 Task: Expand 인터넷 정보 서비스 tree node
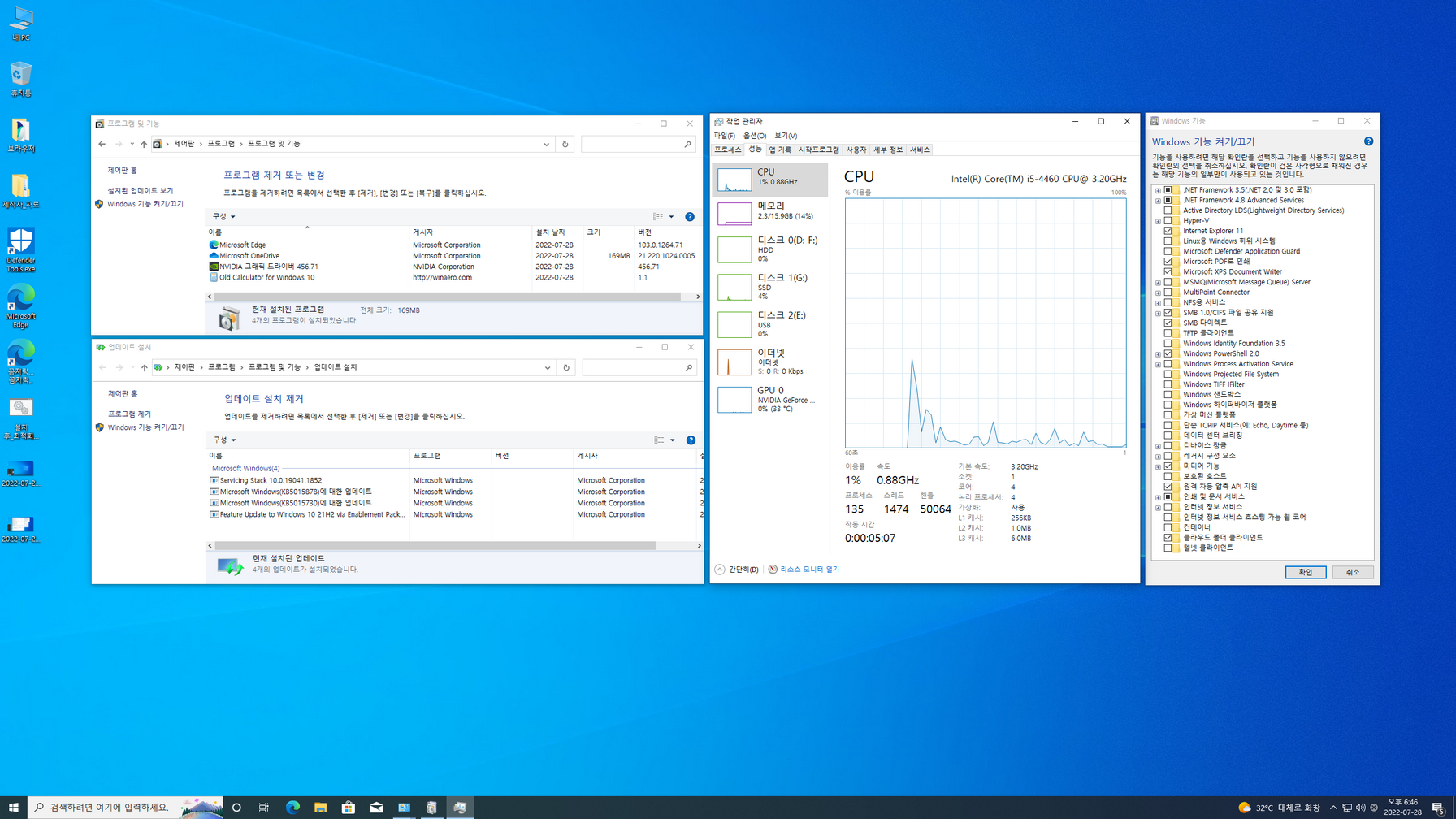(x=1158, y=507)
